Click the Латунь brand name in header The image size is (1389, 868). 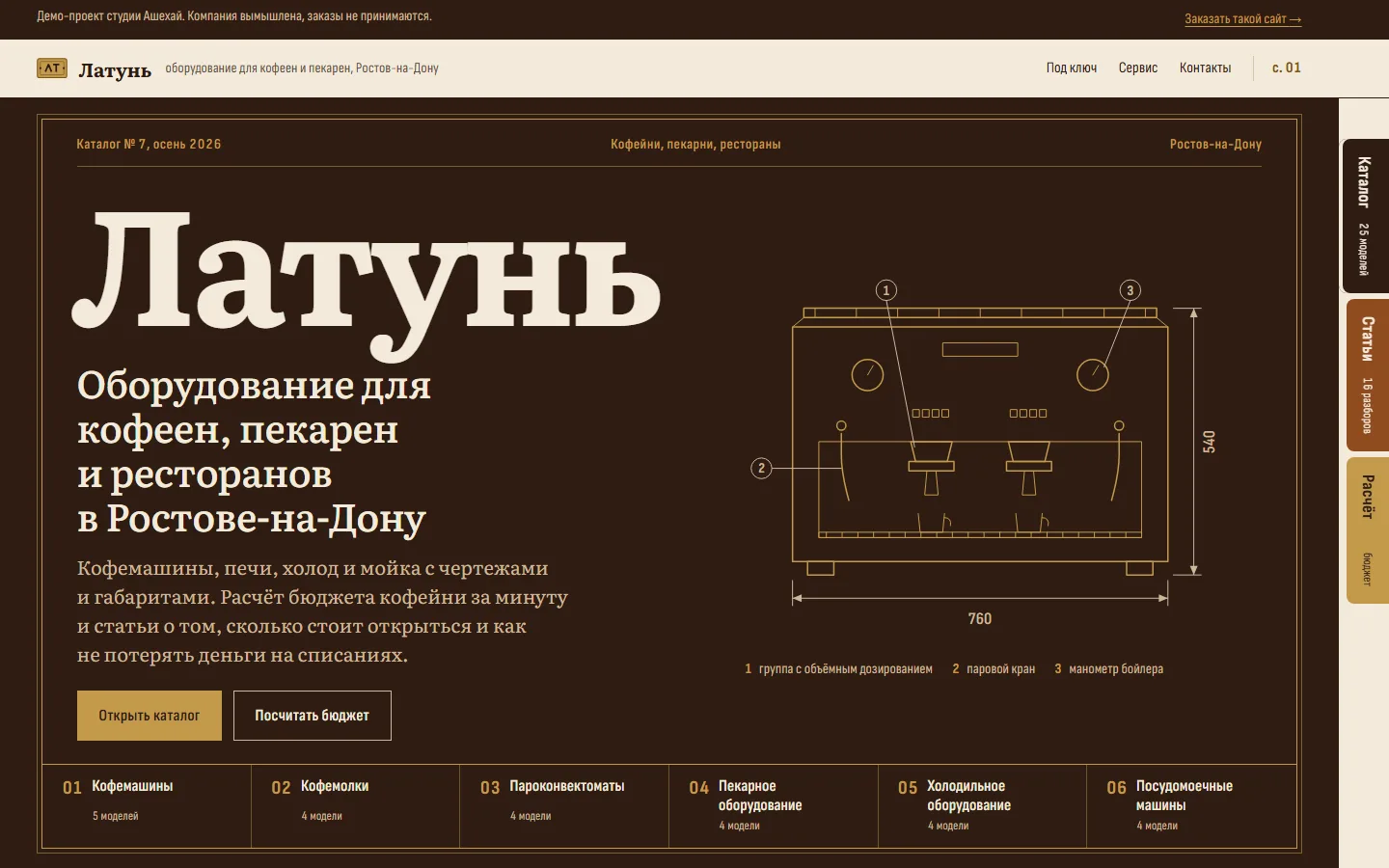point(115,69)
